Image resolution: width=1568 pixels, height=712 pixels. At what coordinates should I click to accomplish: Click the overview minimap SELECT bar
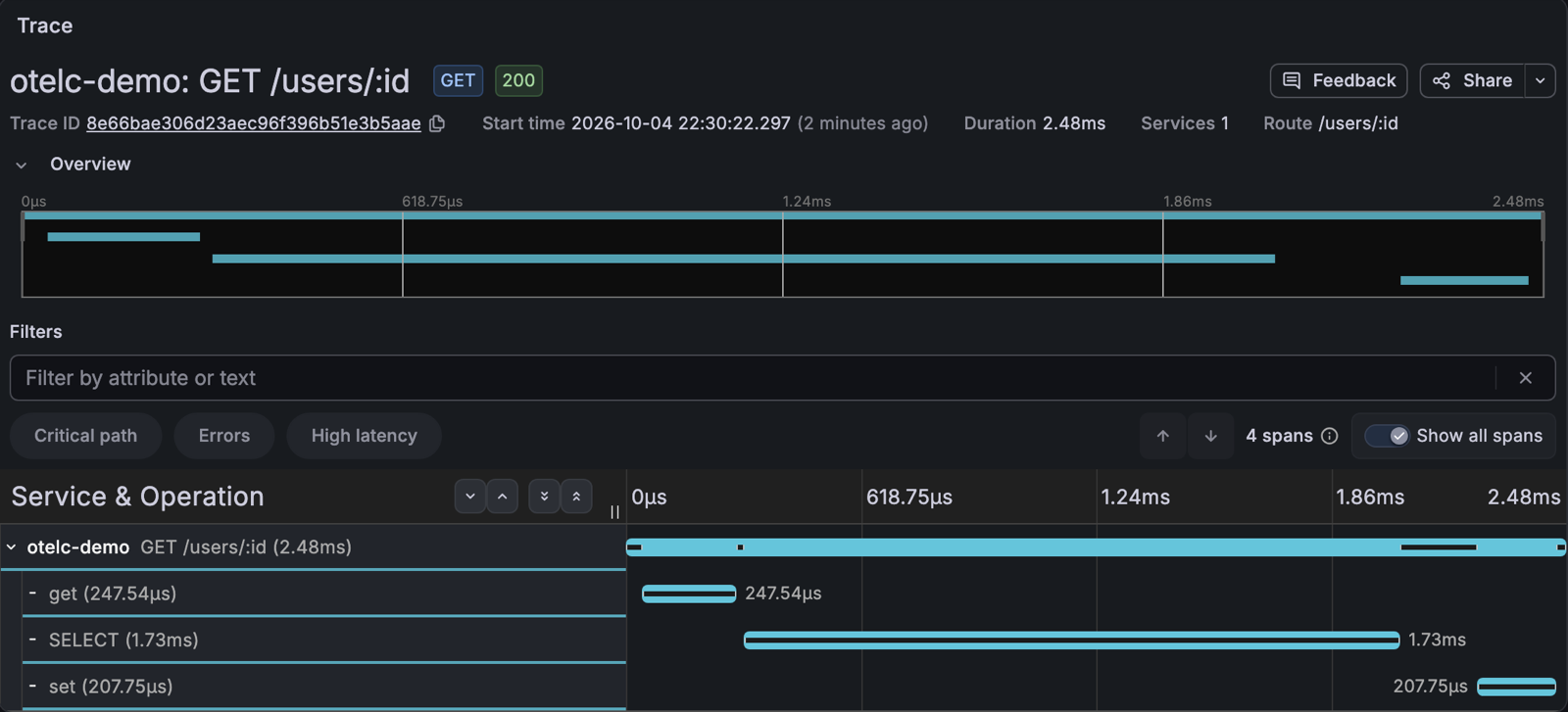click(x=744, y=259)
